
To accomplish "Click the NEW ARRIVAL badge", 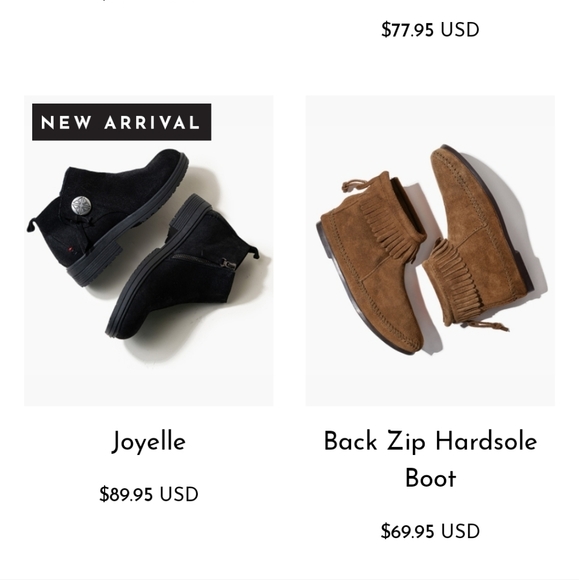I will [122, 122].
